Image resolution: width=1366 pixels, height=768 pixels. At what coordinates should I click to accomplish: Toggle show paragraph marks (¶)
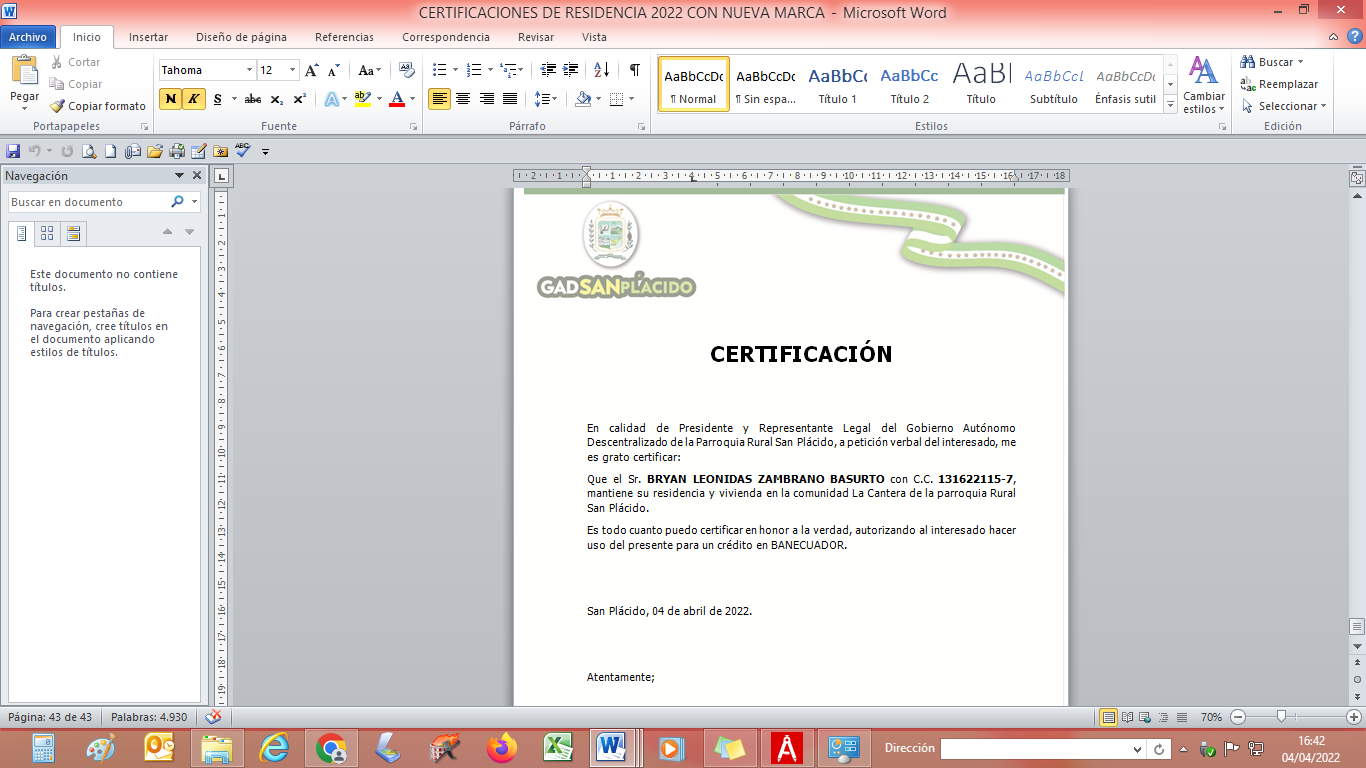(x=634, y=70)
